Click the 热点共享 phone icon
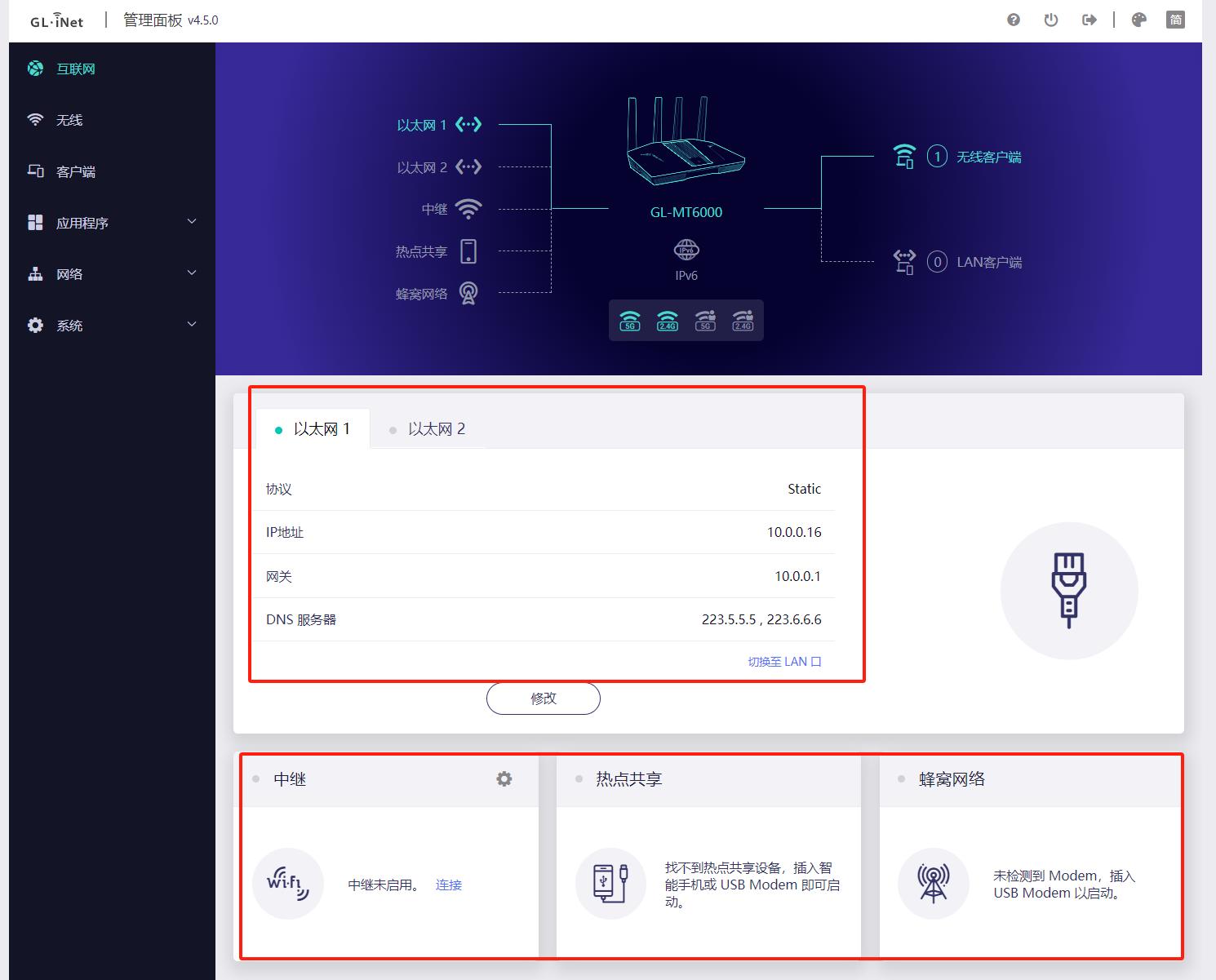This screenshot has height=980, width=1216. point(610,884)
